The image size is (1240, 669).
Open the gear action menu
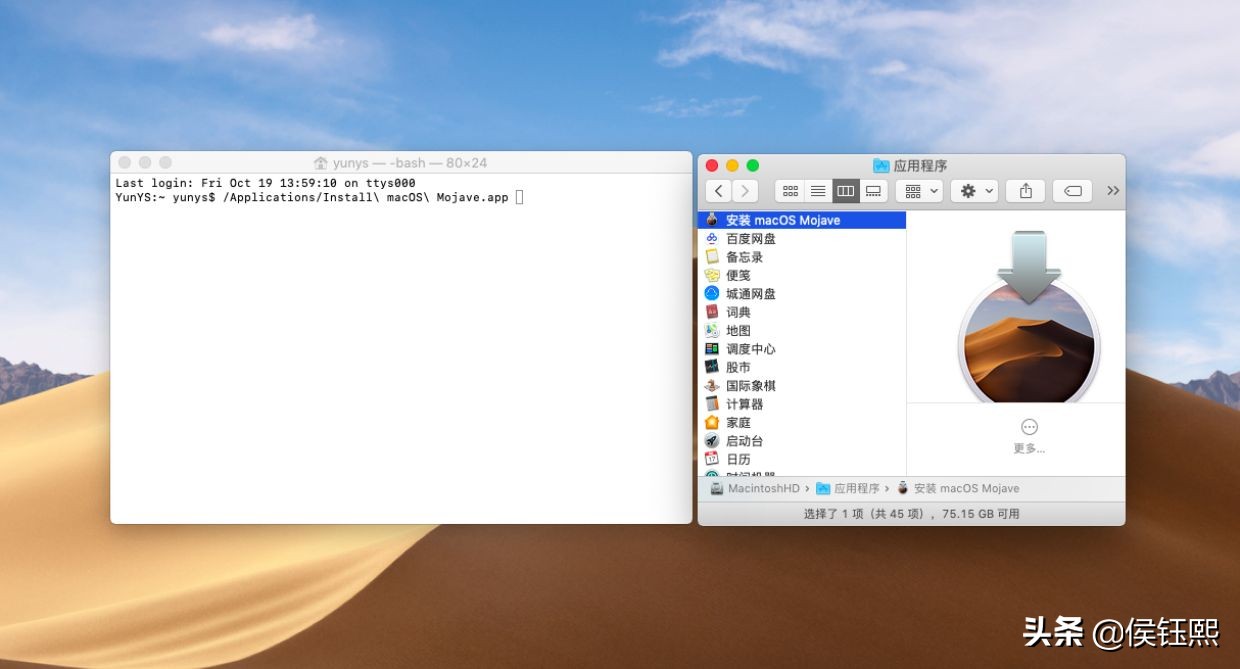(973, 190)
